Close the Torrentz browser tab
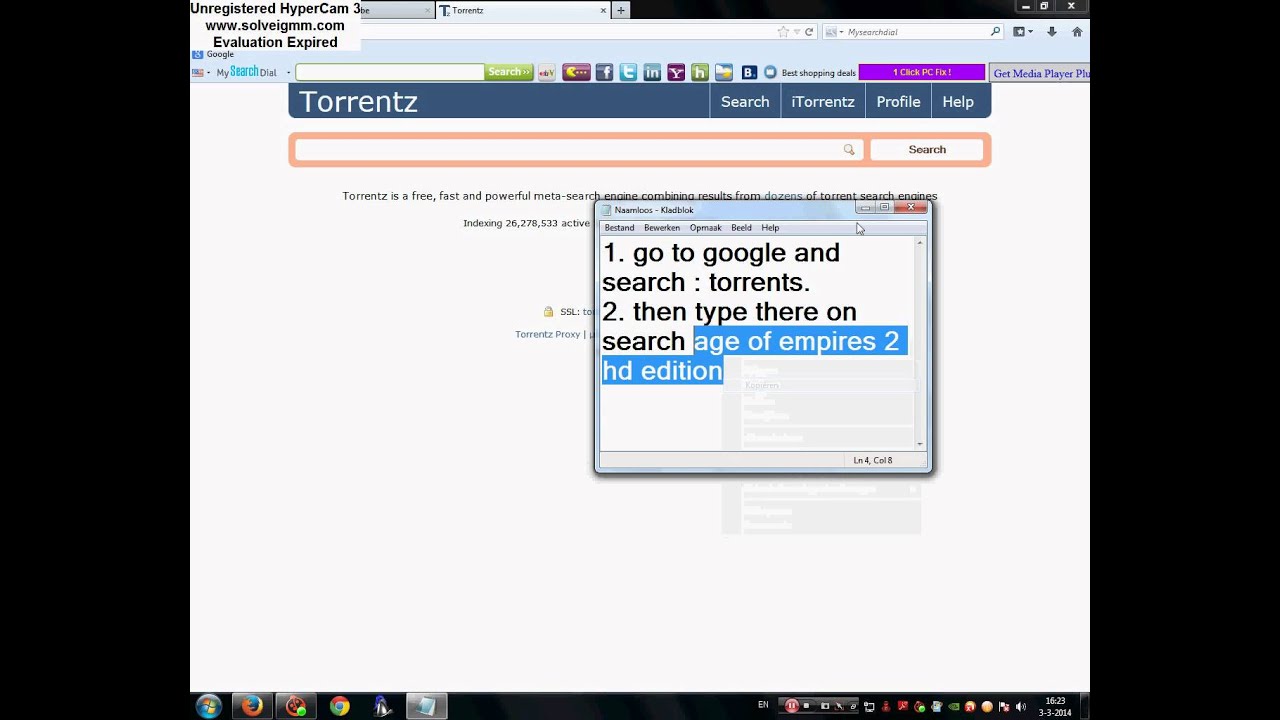Image resolution: width=1280 pixels, height=720 pixels. point(603,10)
